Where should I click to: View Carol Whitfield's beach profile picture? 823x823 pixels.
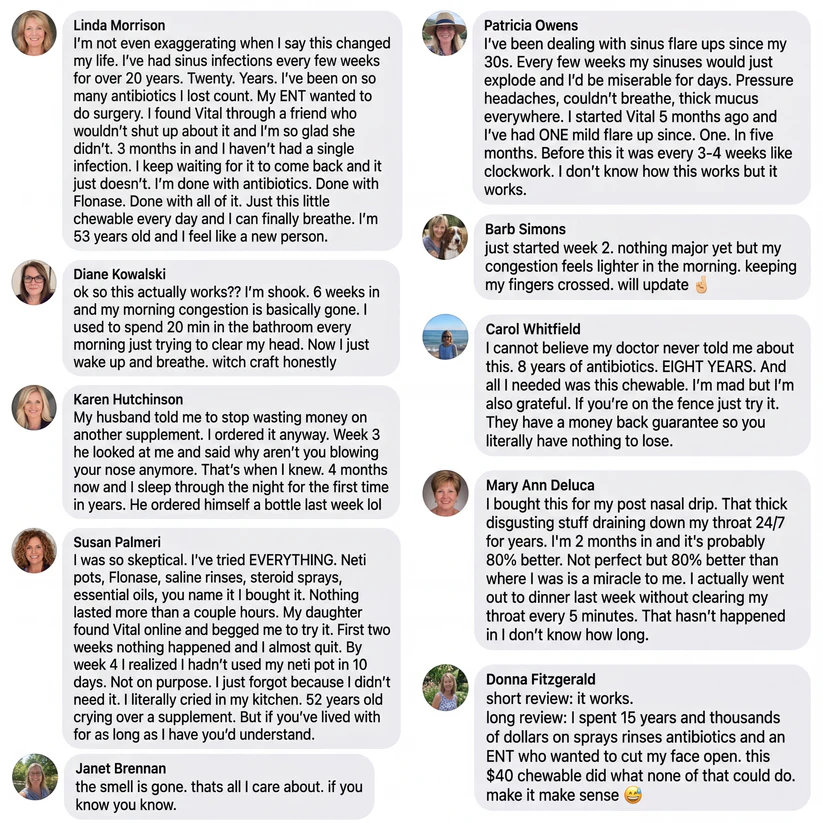pos(445,337)
